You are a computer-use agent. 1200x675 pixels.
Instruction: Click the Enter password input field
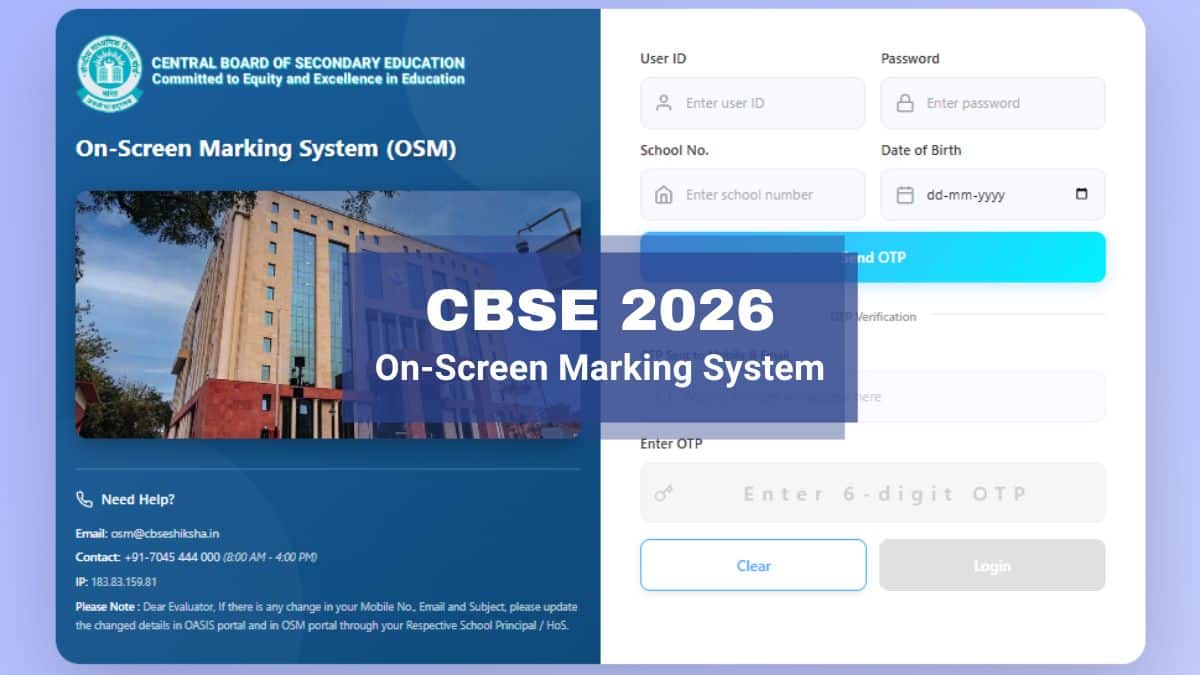pos(990,103)
